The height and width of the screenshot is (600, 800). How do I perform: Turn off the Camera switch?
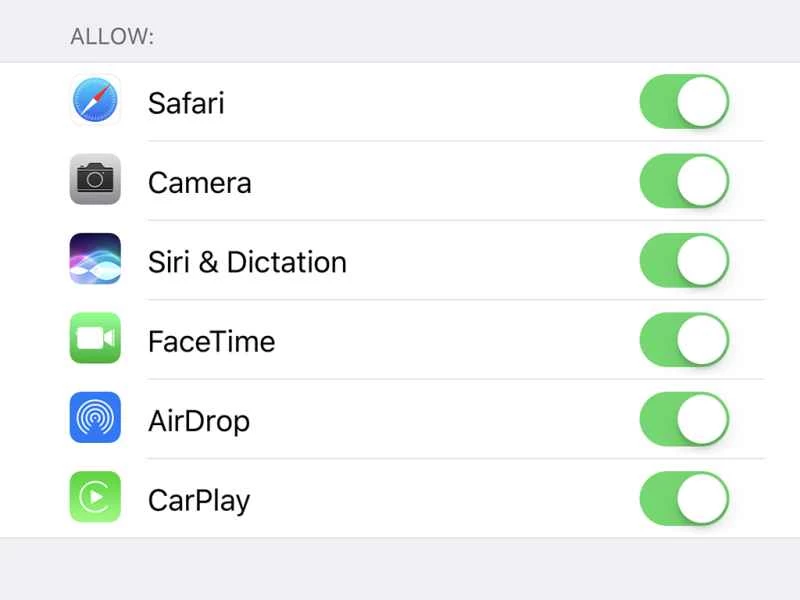coord(683,182)
